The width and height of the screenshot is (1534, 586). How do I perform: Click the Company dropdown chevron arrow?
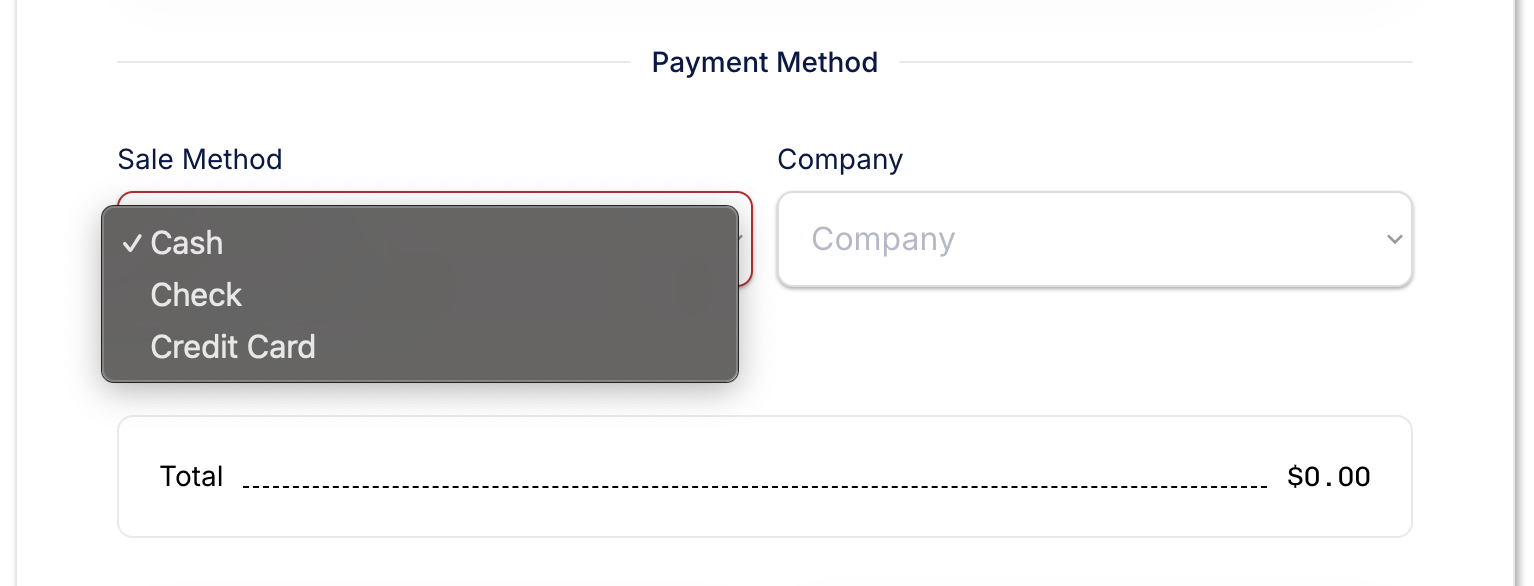tap(1394, 239)
